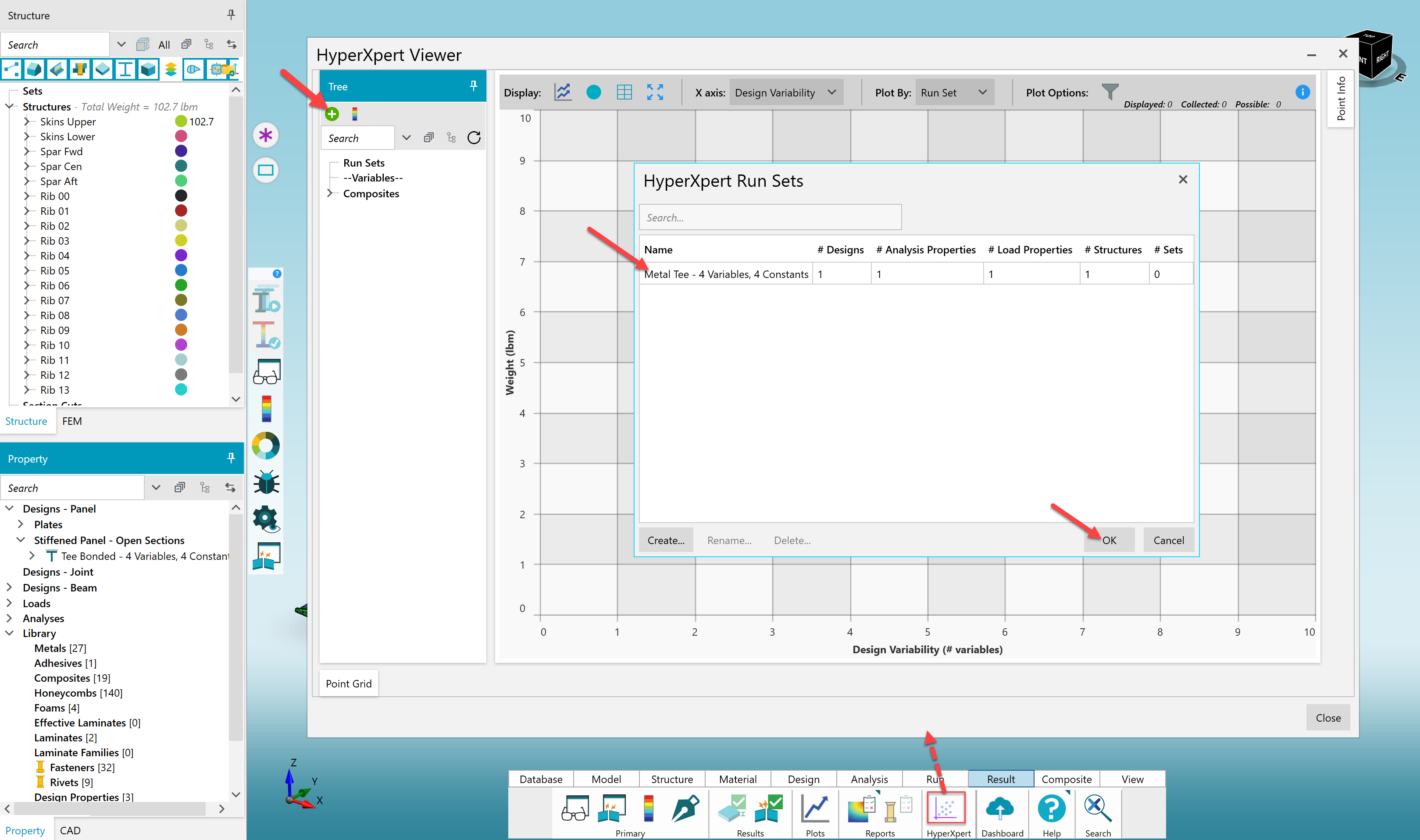
Task: Open the Composite ribbon tab
Action: click(x=1067, y=779)
